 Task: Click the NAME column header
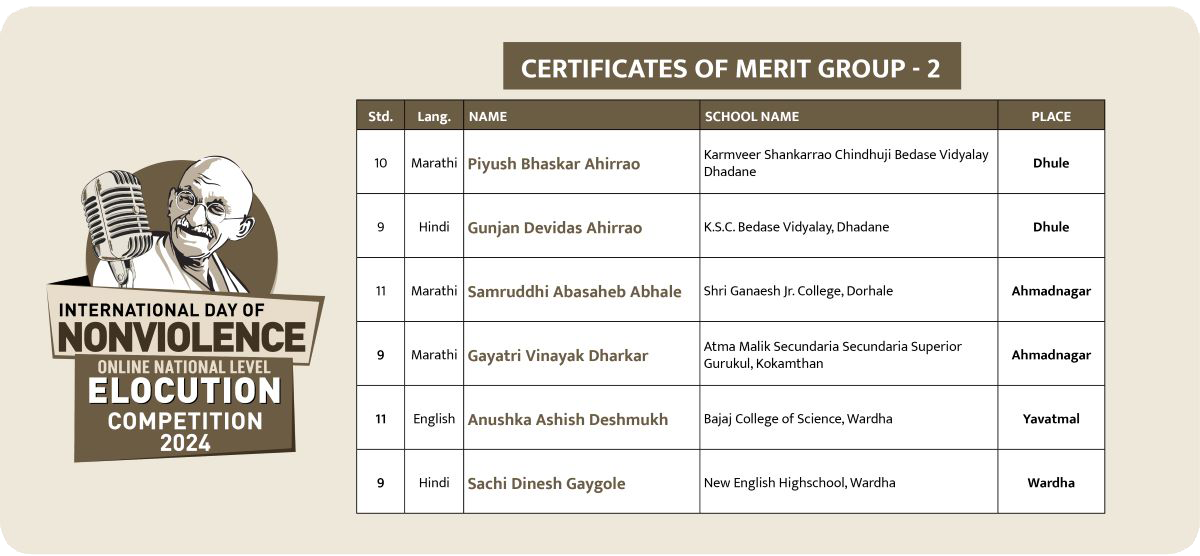point(581,116)
